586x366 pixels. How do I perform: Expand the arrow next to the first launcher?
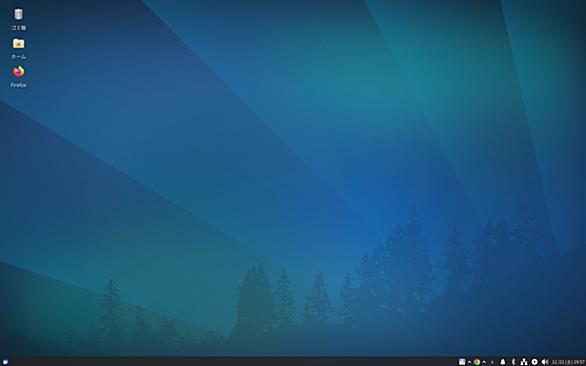pyautogui.click(x=469, y=362)
